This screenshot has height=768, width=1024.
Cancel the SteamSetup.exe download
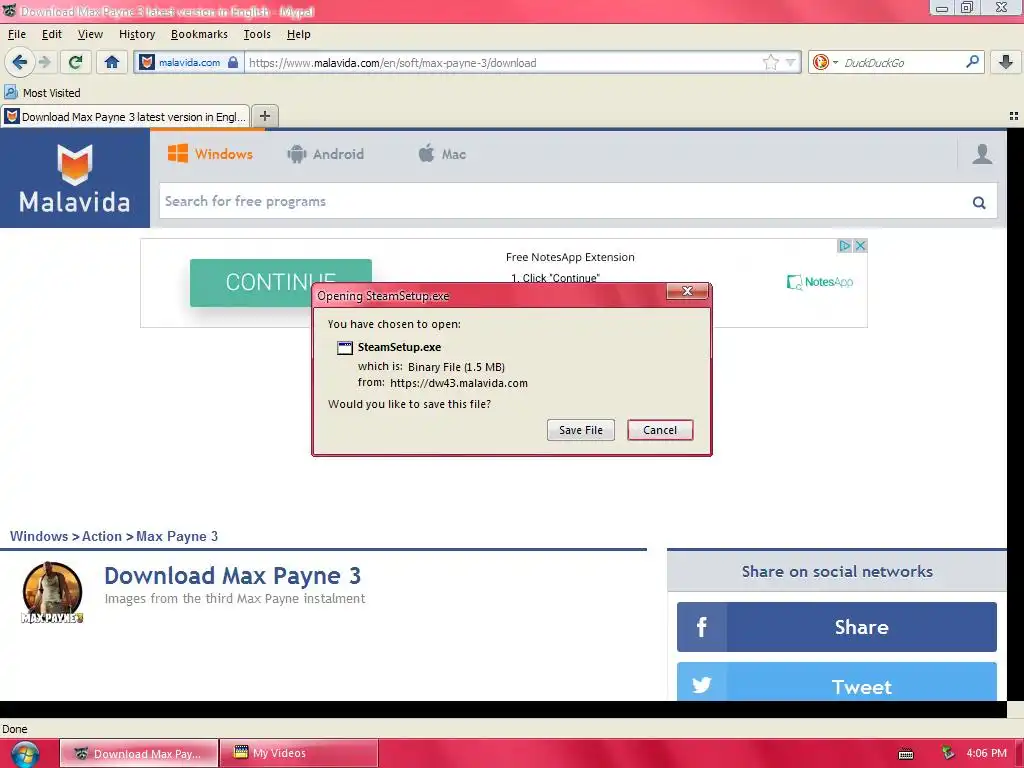[x=660, y=430]
